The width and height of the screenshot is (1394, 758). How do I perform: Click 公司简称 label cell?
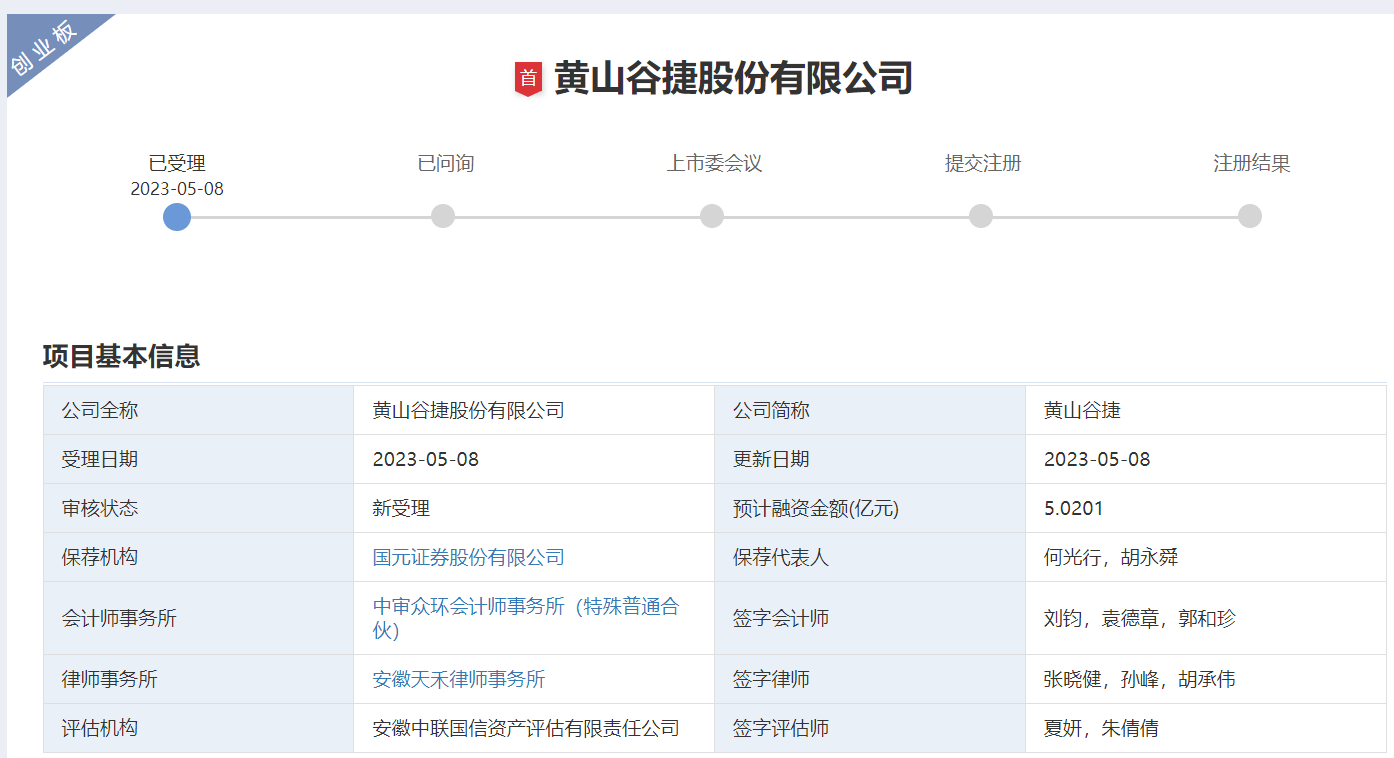click(870, 410)
